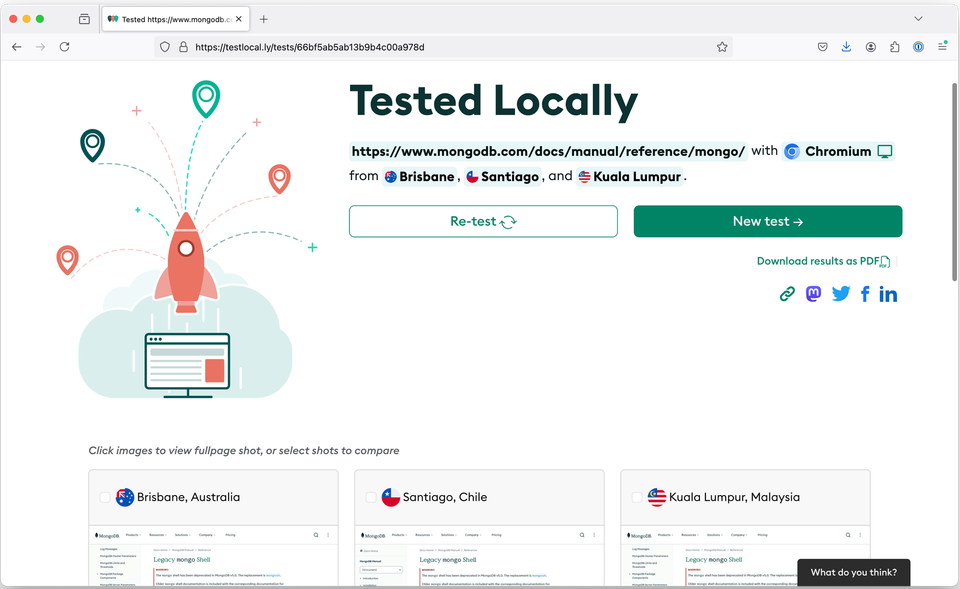Click the Tested Locally heading

point(493,101)
